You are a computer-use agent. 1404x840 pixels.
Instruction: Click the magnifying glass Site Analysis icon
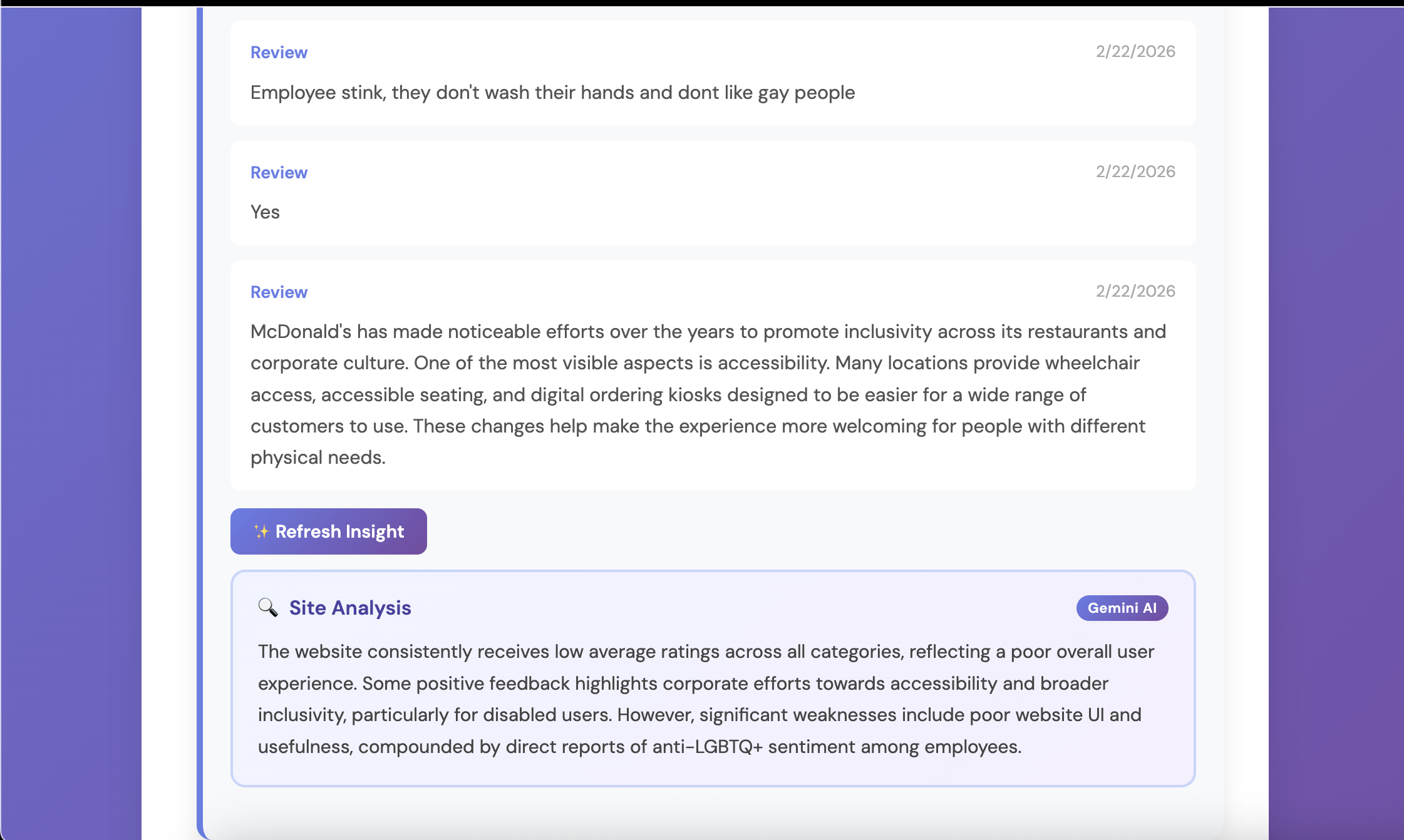pyautogui.click(x=268, y=607)
